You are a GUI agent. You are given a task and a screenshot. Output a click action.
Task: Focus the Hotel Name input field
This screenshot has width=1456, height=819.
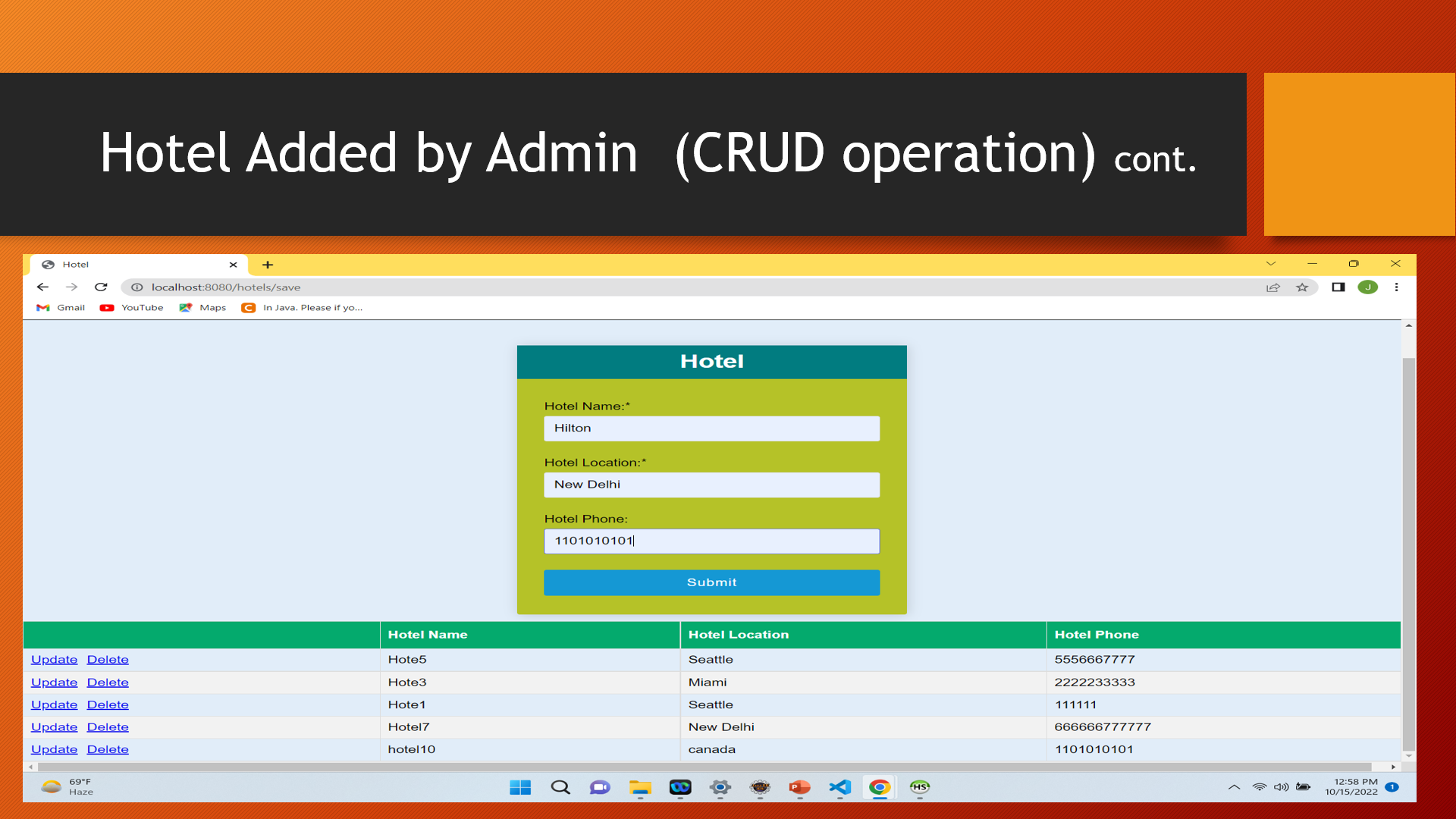point(711,428)
